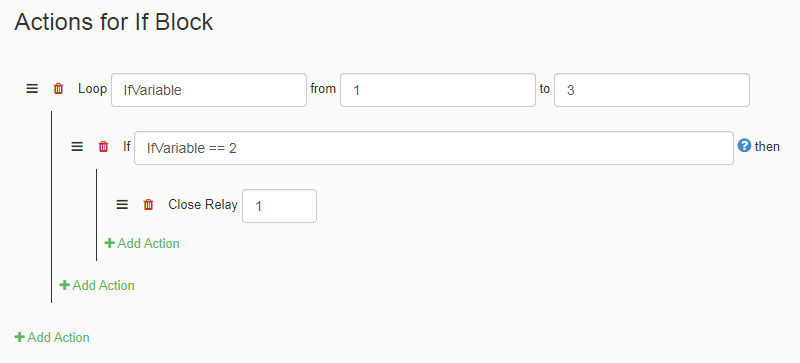Click the Loop from value field
This screenshot has width=800, height=363.
pyautogui.click(x=438, y=90)
